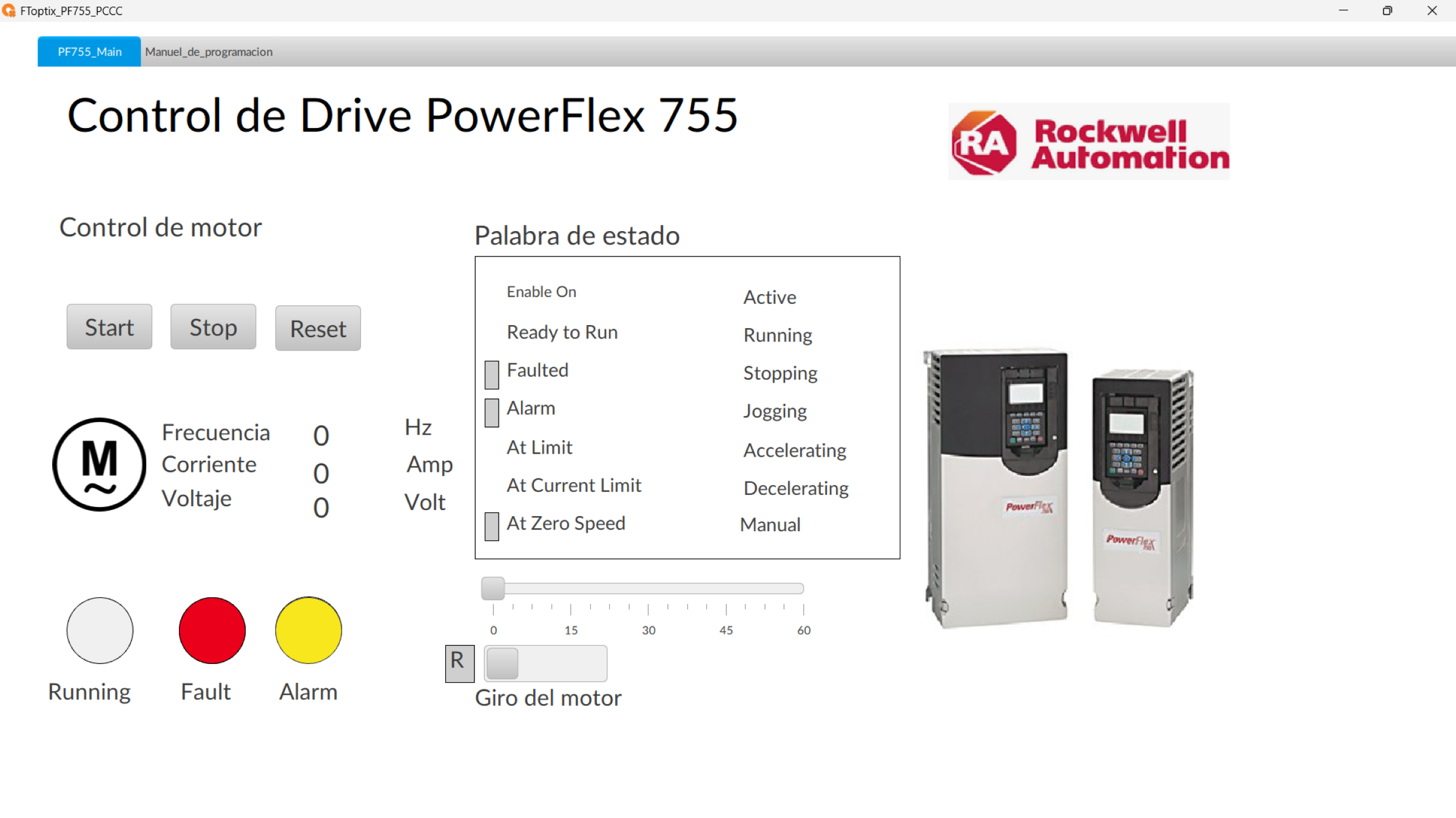Switch to the Manuel_de_programacion tab

tap(208, 52)
